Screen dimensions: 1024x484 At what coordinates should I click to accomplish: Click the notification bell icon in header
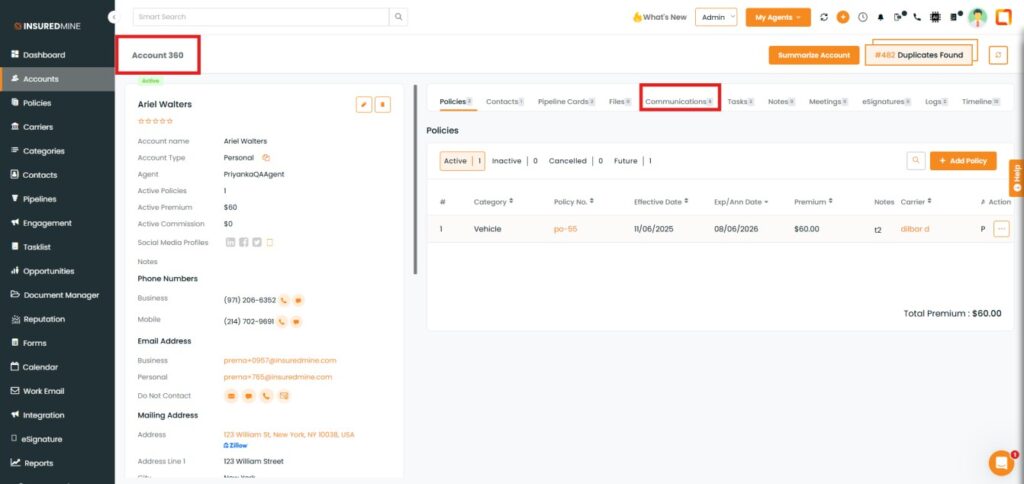click(881, 17)
